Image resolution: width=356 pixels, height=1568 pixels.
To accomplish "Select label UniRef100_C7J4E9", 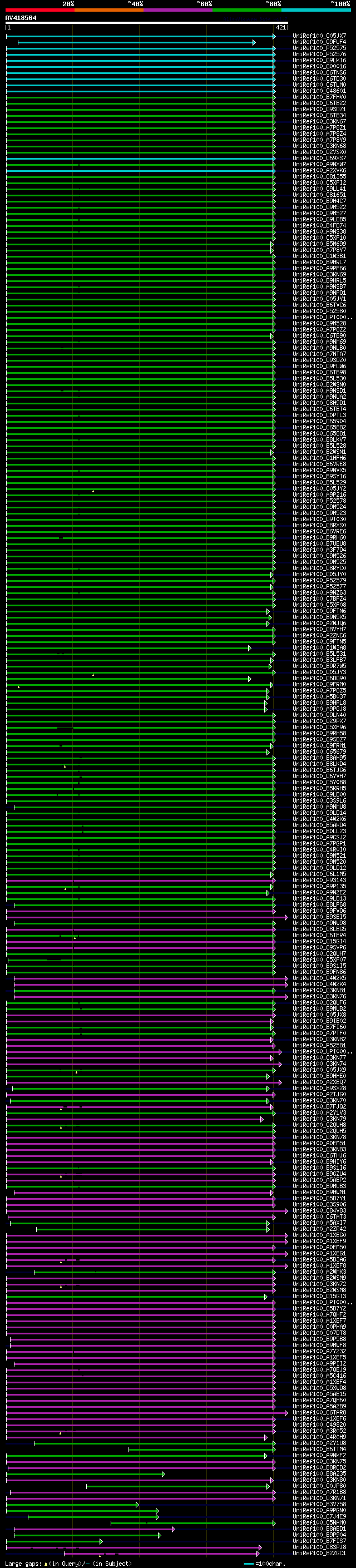I will pyautogui.click(x=319, y=1517).
